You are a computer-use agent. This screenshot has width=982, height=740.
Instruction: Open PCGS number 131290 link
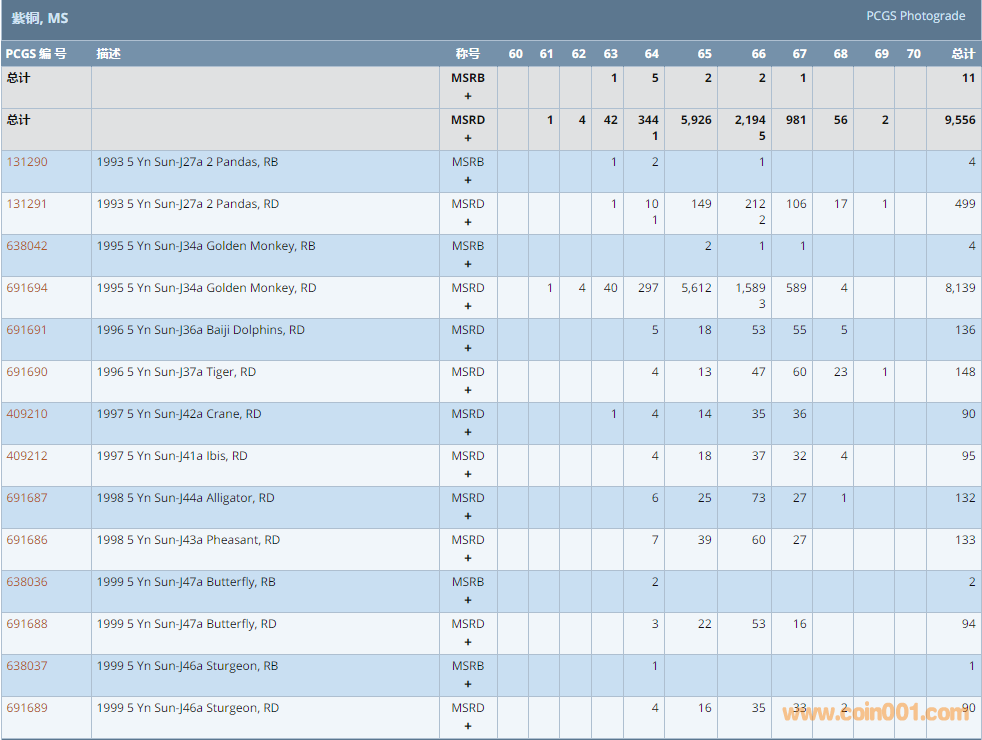(x=27, y=162)
